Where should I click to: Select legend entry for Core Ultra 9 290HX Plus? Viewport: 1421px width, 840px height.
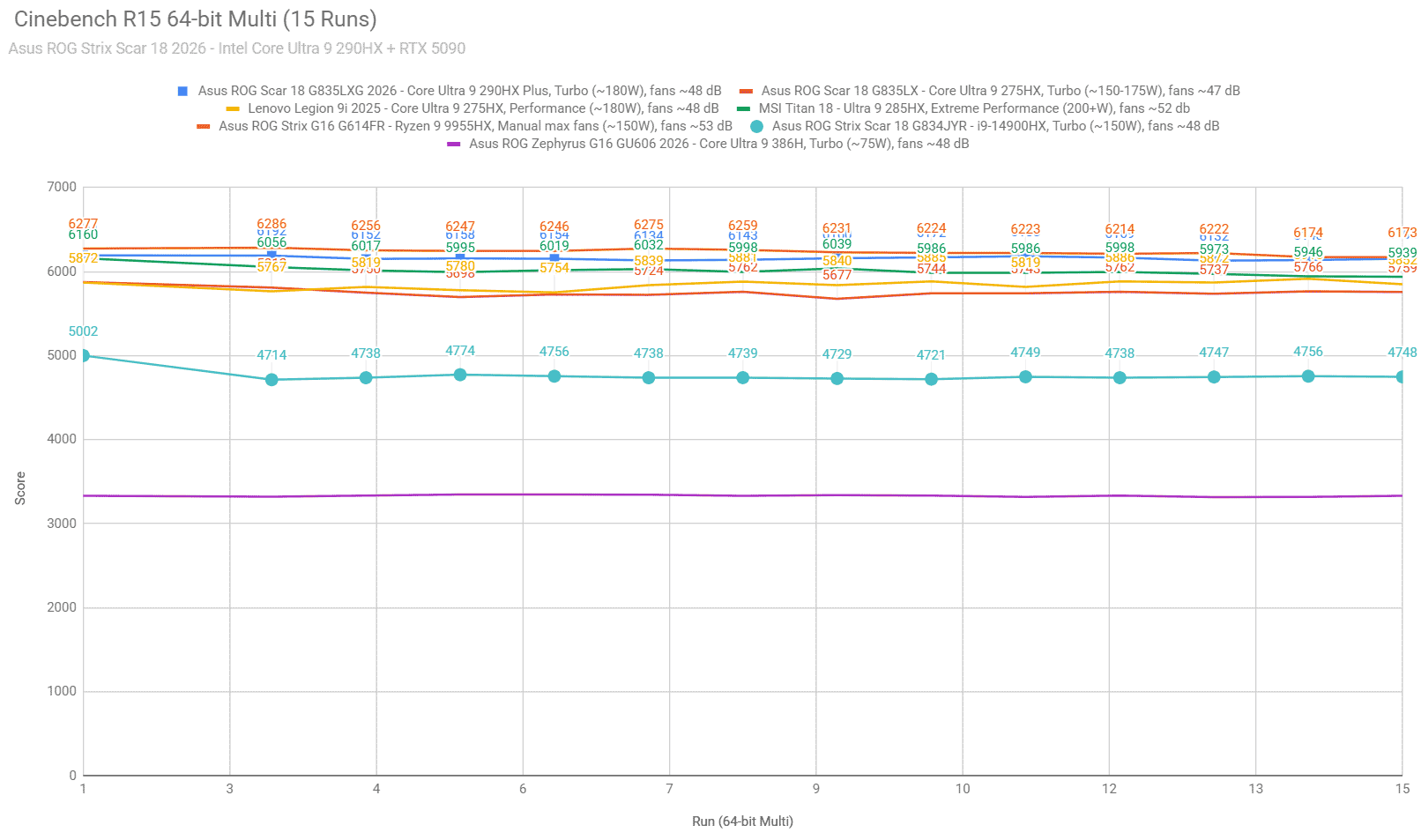point(459,91)
